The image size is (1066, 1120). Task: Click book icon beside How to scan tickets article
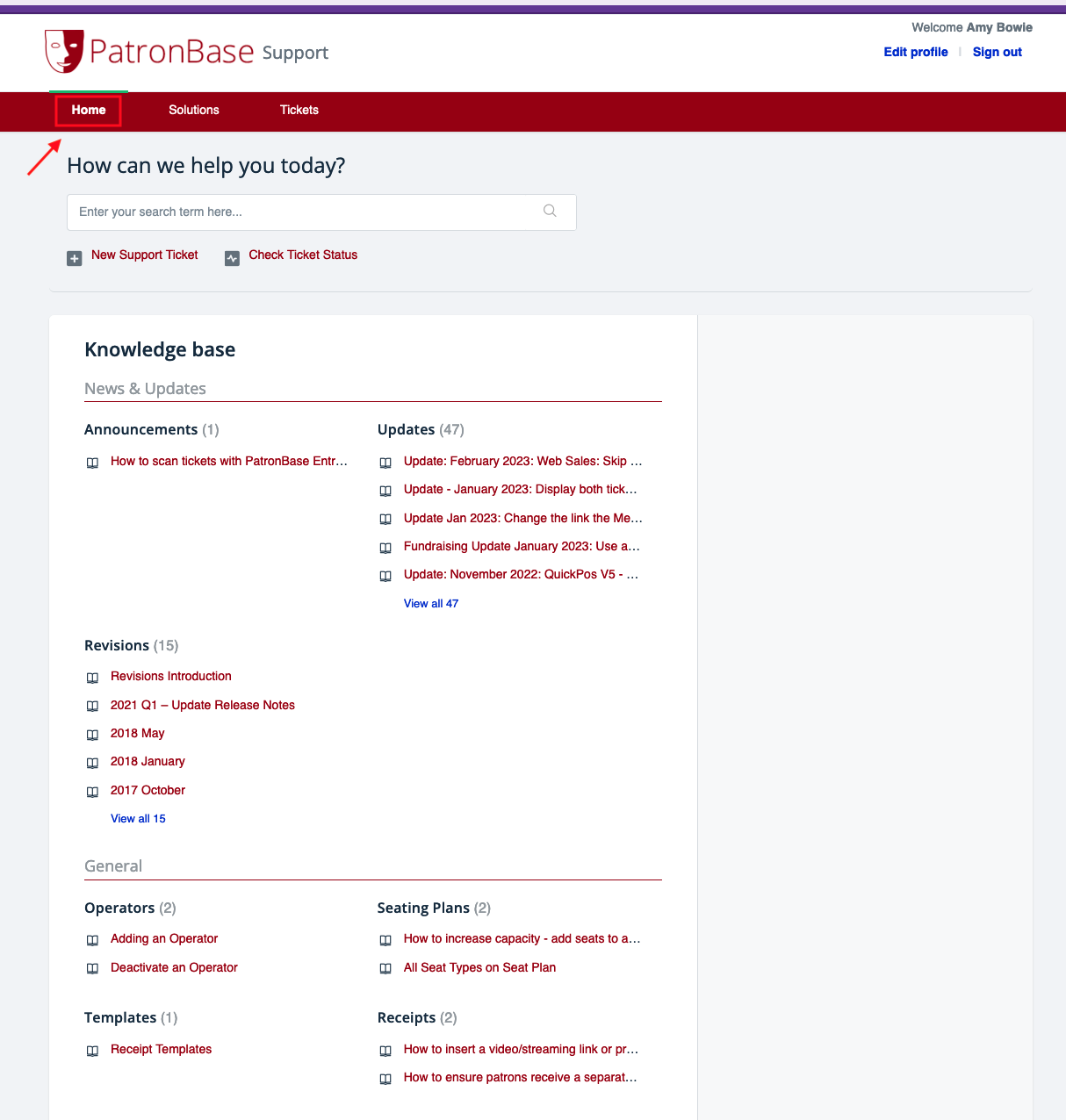tap(92, 463)
